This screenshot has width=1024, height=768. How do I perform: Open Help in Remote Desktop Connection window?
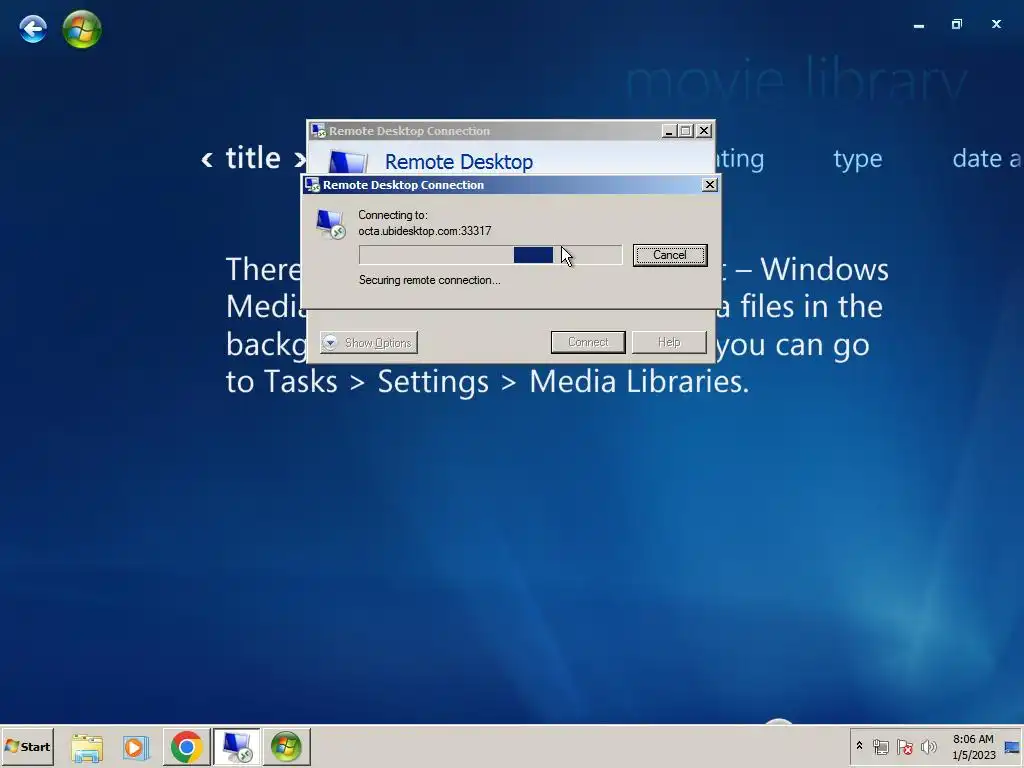coord(669,342)
